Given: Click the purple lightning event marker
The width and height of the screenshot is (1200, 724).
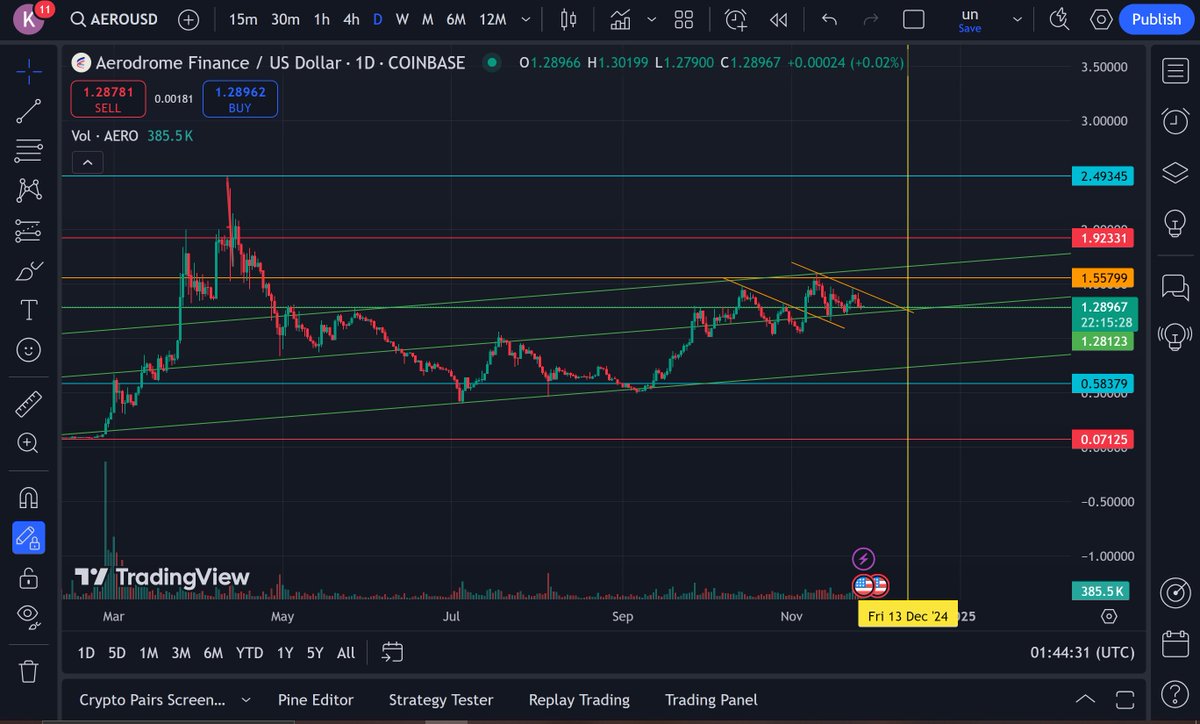Looking at the screenshot, I should coord(864,559).
